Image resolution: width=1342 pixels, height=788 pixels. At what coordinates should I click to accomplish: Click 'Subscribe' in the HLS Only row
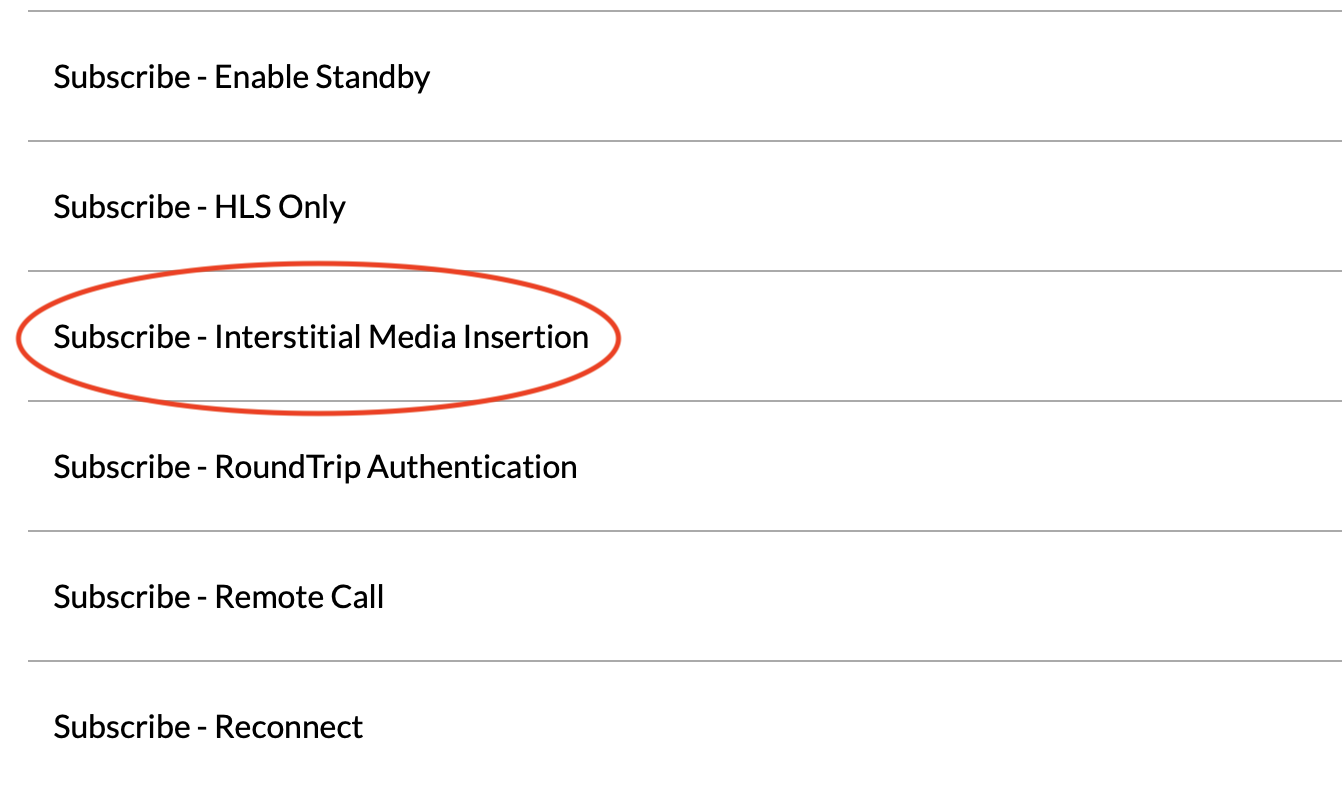(x=122, y=207)
